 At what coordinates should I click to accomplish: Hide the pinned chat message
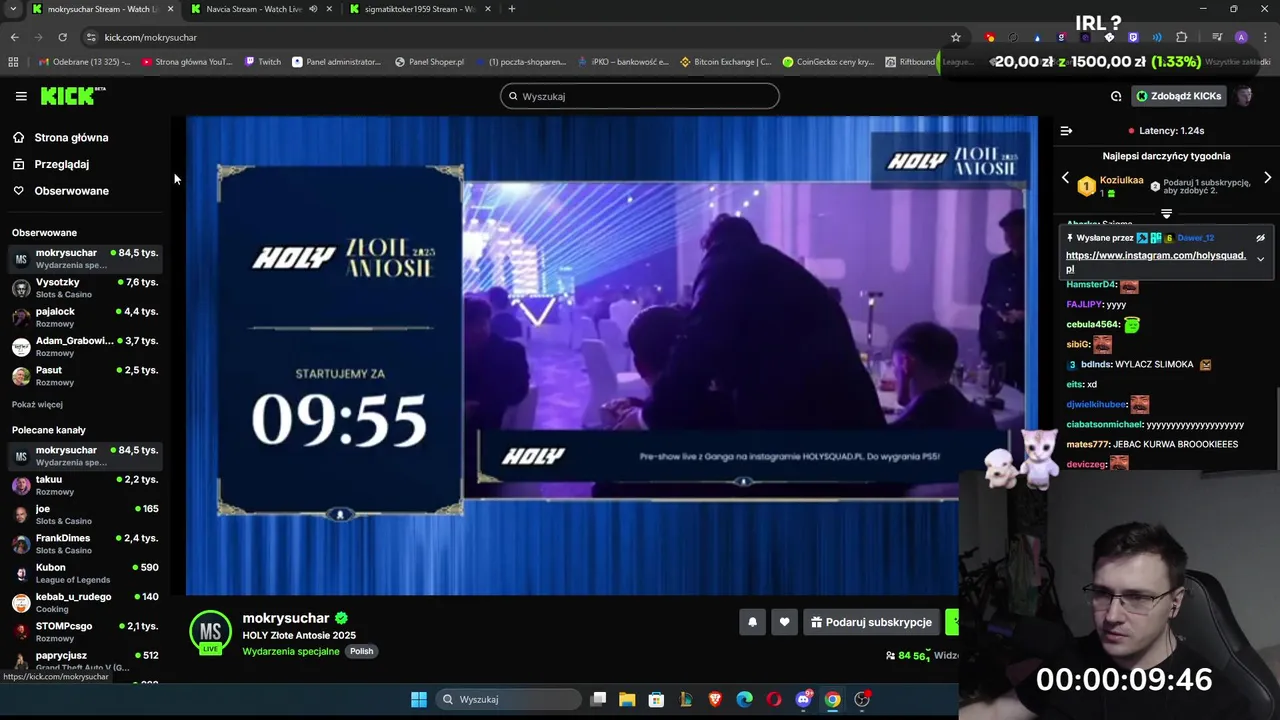[1260, 238]
